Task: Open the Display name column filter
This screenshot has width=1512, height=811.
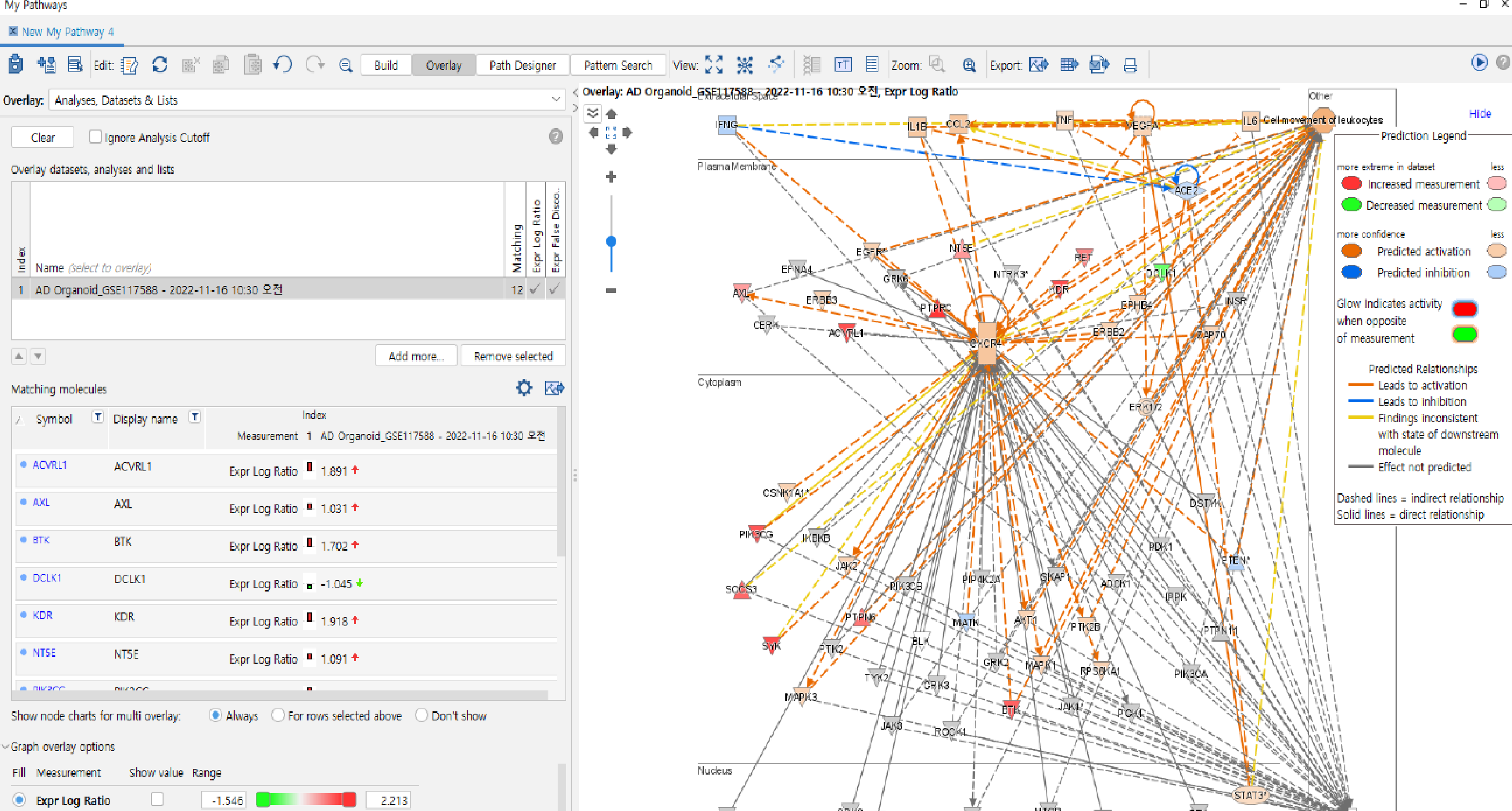Action: pyautogui.click(x=195, y=417)
